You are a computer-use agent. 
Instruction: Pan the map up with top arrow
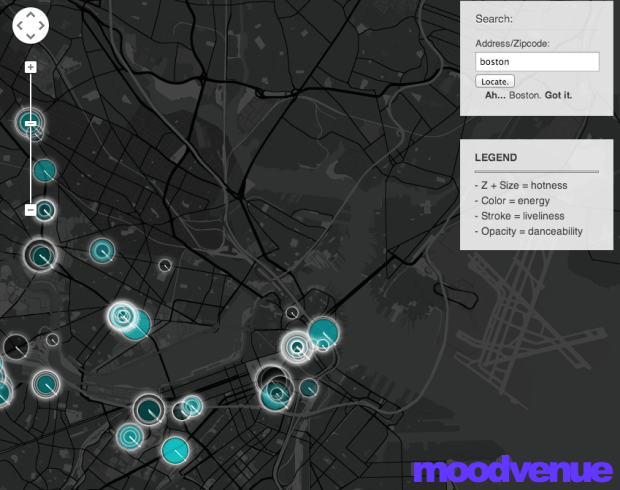pyautogui.click(x=30, y=15)
